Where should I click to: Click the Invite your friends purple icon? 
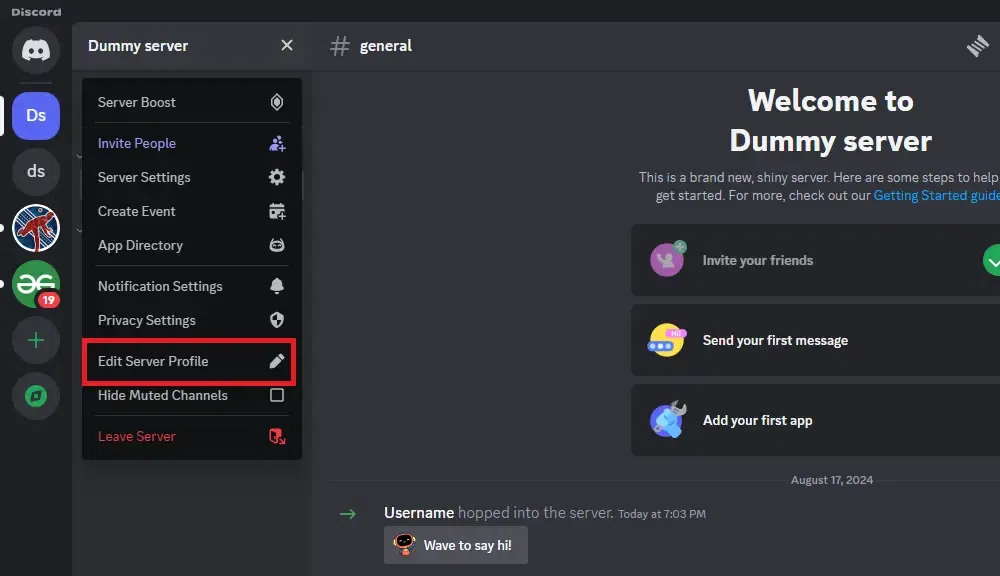pyautogui.click(x=668, y=259)
